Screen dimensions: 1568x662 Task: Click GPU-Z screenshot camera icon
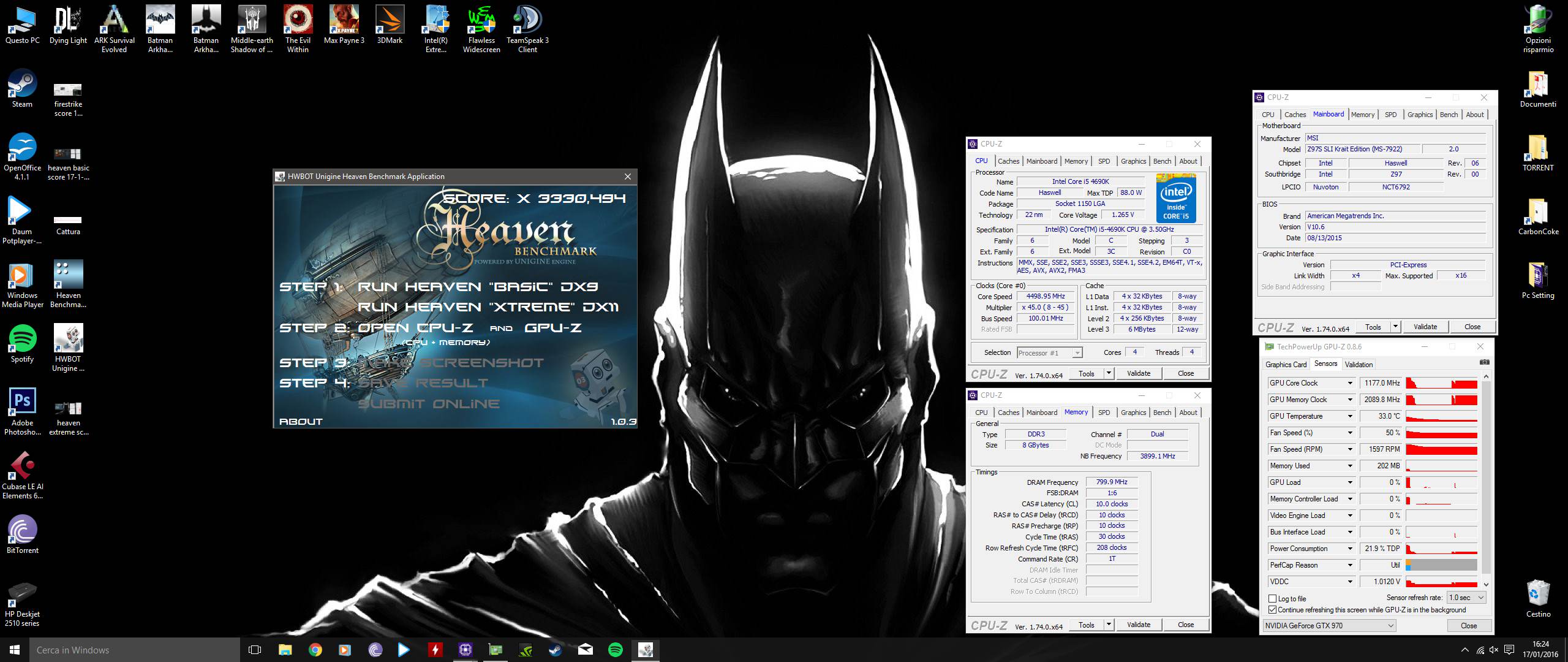(1485, 362)
